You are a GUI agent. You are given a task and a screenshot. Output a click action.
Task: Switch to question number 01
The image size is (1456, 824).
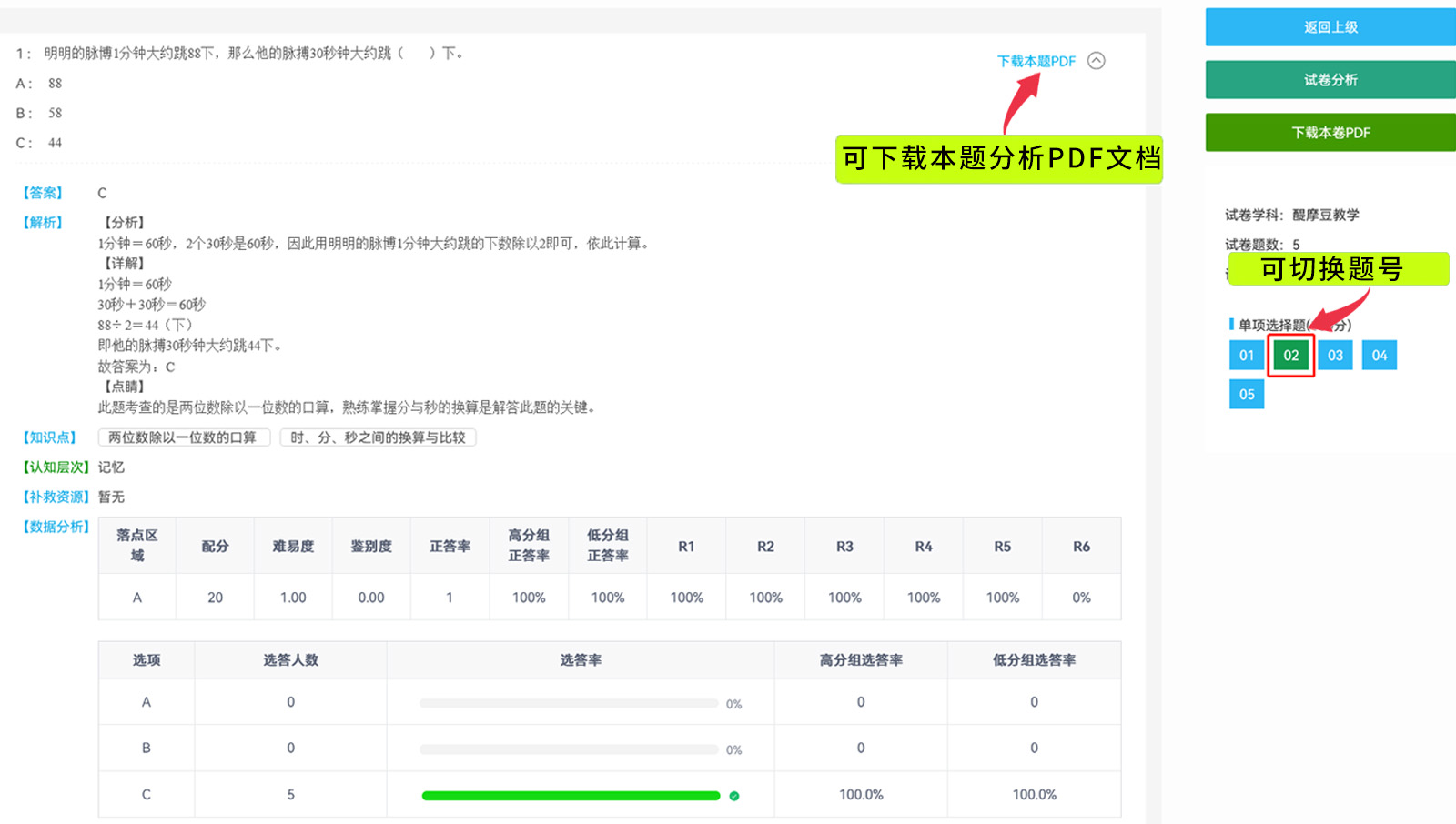pyautogui.click(x=1247, y=356)
